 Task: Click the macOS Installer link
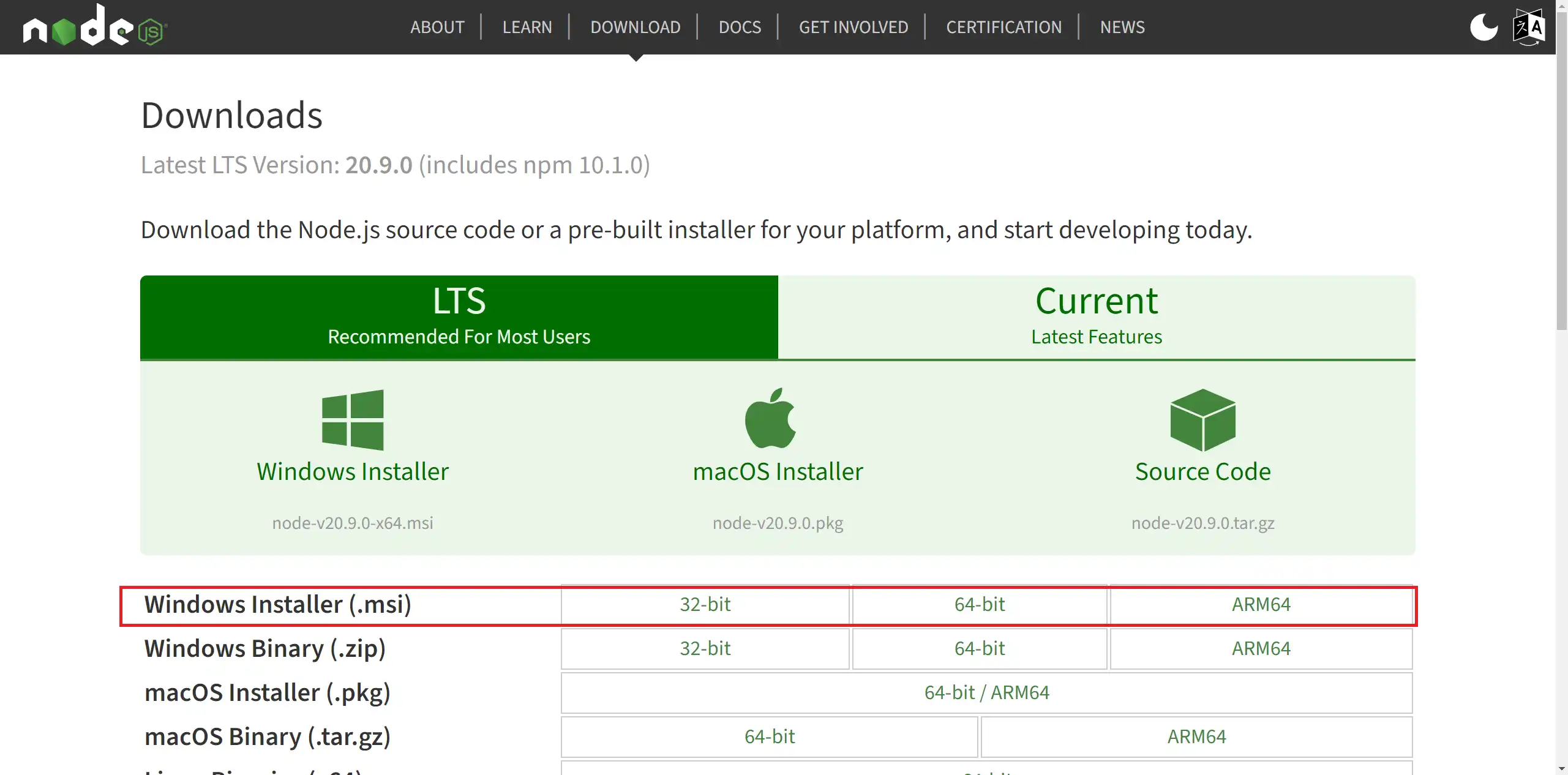(778, 471)
